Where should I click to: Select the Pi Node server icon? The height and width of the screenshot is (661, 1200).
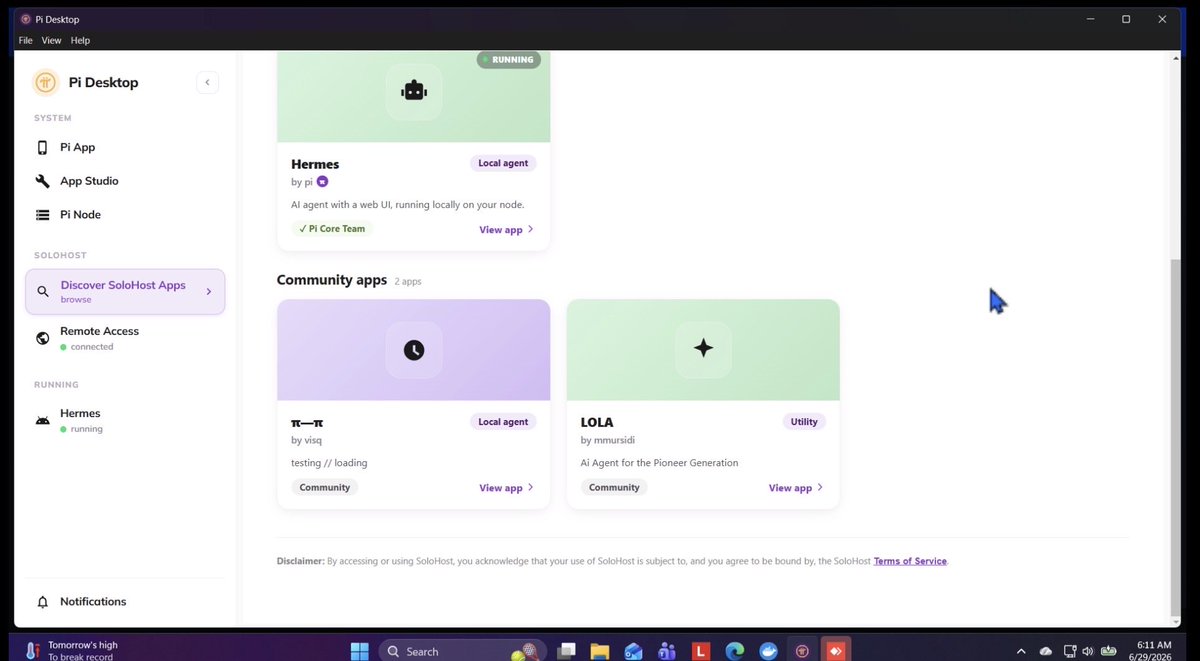[x=42, y=215]
